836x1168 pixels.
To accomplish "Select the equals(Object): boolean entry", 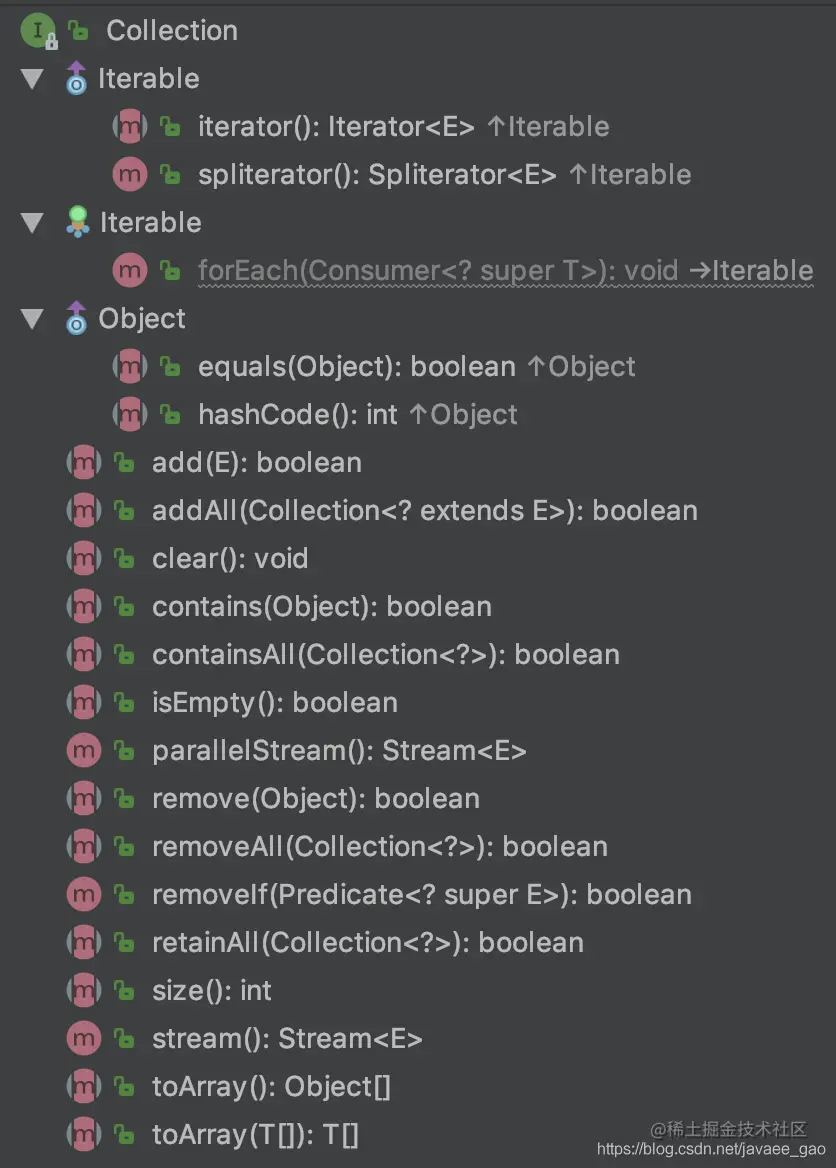I will point(417,367).
